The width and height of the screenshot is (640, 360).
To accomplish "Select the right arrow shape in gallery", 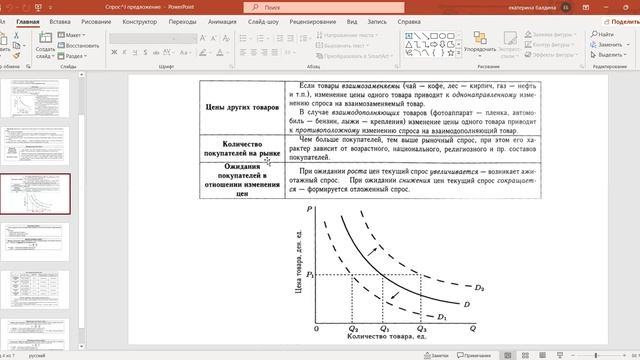I will pos(434,44).
